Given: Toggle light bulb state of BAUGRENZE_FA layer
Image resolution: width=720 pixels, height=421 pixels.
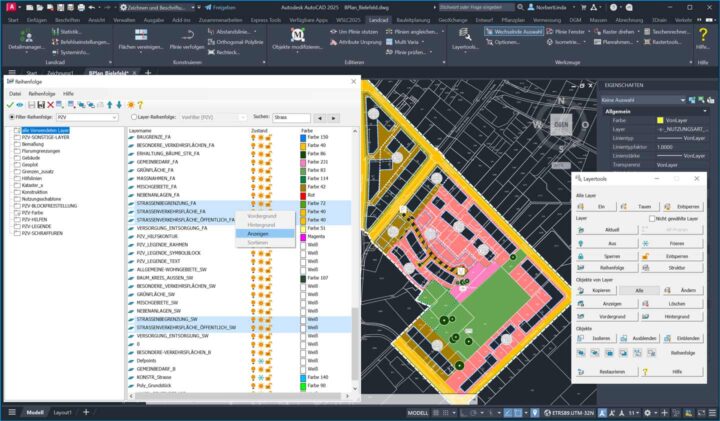Looking at the screenshot, I should point(253,137).
